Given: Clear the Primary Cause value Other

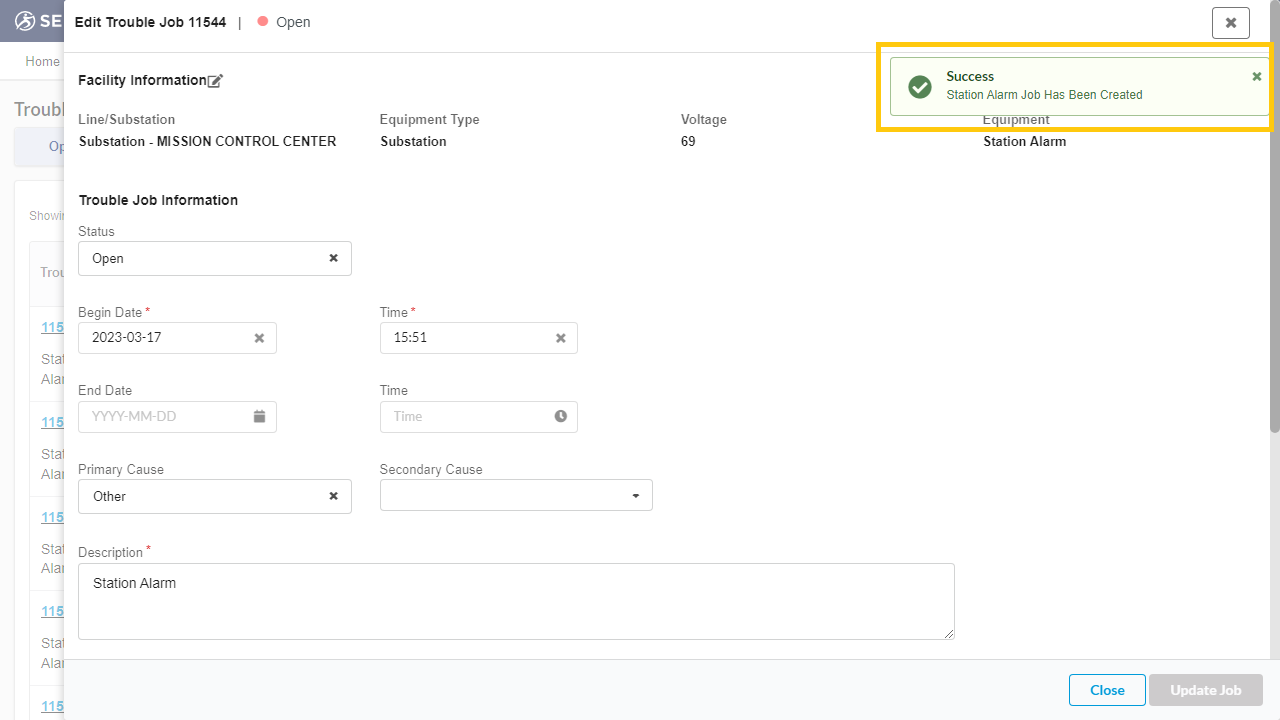Looking at the screenshot, I should [x=334, y=496].
